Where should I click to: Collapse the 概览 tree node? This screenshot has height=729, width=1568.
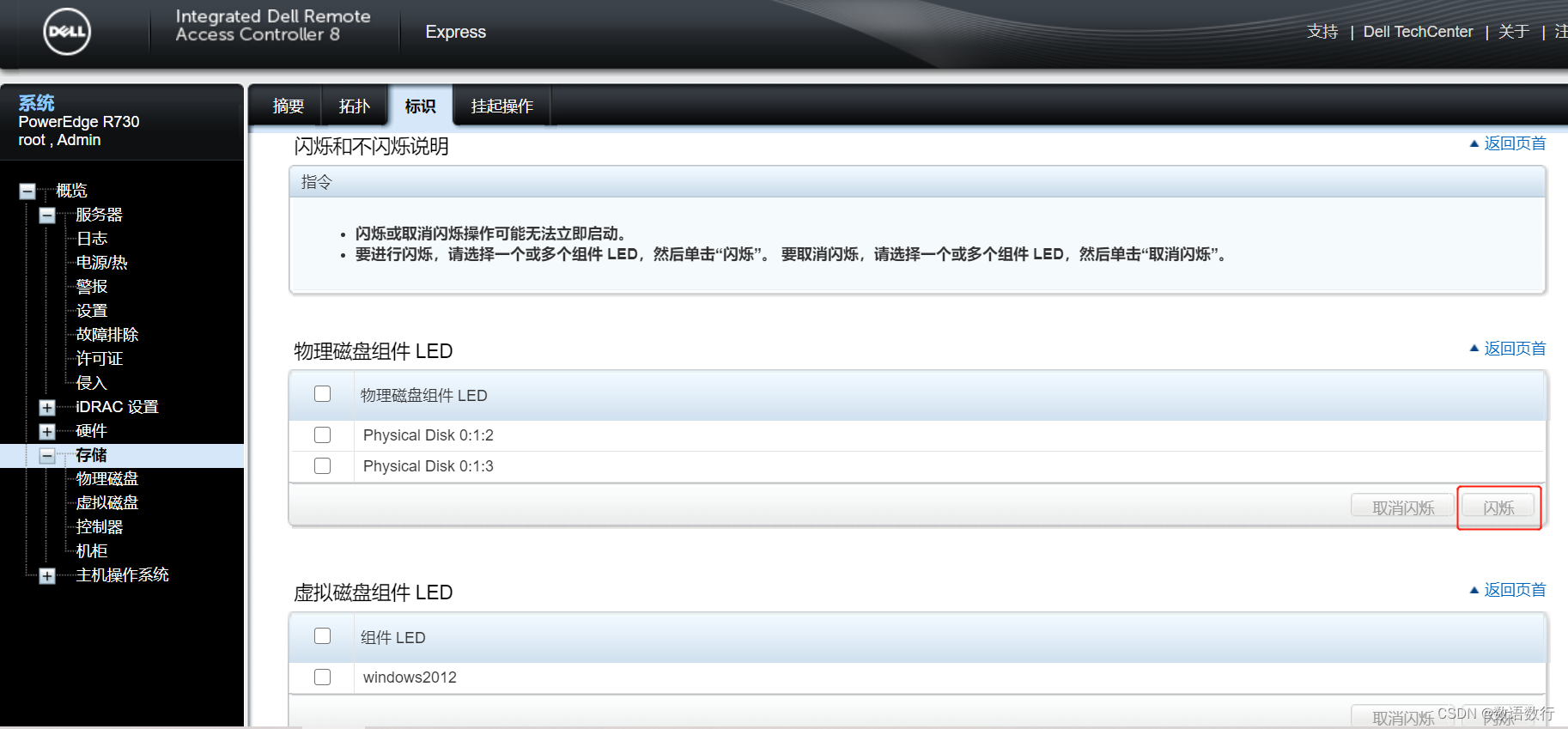click(27, 191)
